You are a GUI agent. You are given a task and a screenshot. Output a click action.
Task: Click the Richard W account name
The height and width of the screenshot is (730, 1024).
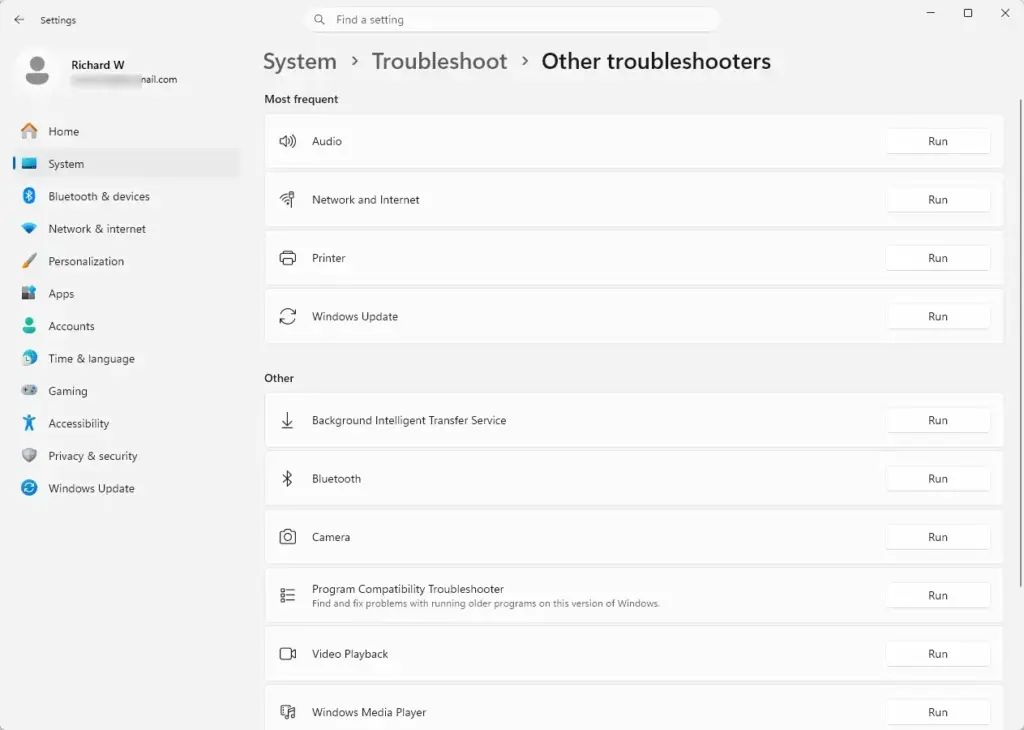[98, 65]
